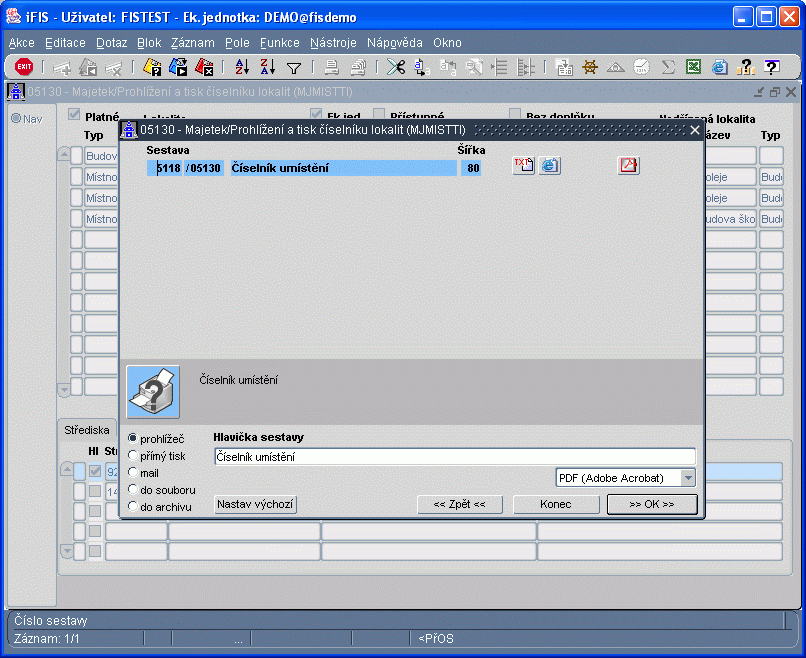Screen dimensions: 806x658
Task: Click the Střediska list scroll-down arrow
Action: [66, 551]
